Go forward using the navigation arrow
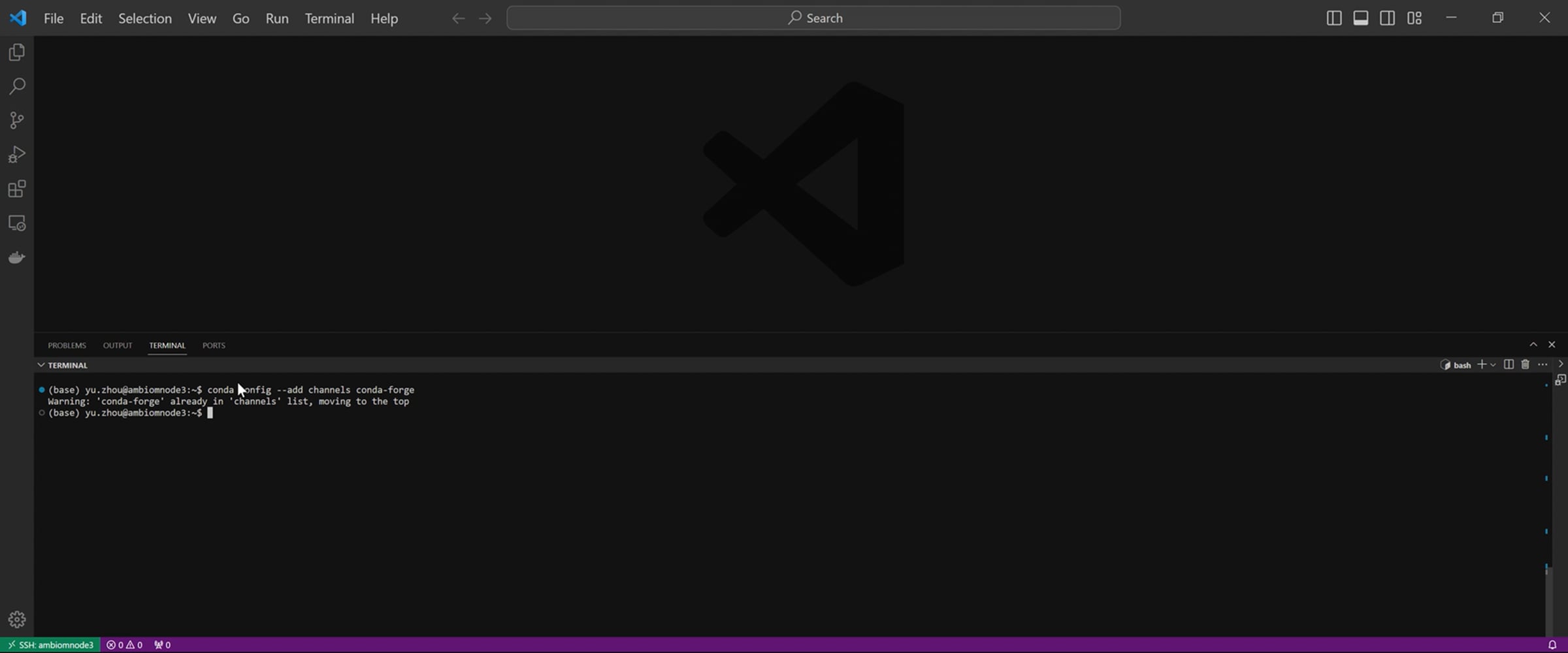This screenshot has width=1568, height=653. (x=485, y=18)
